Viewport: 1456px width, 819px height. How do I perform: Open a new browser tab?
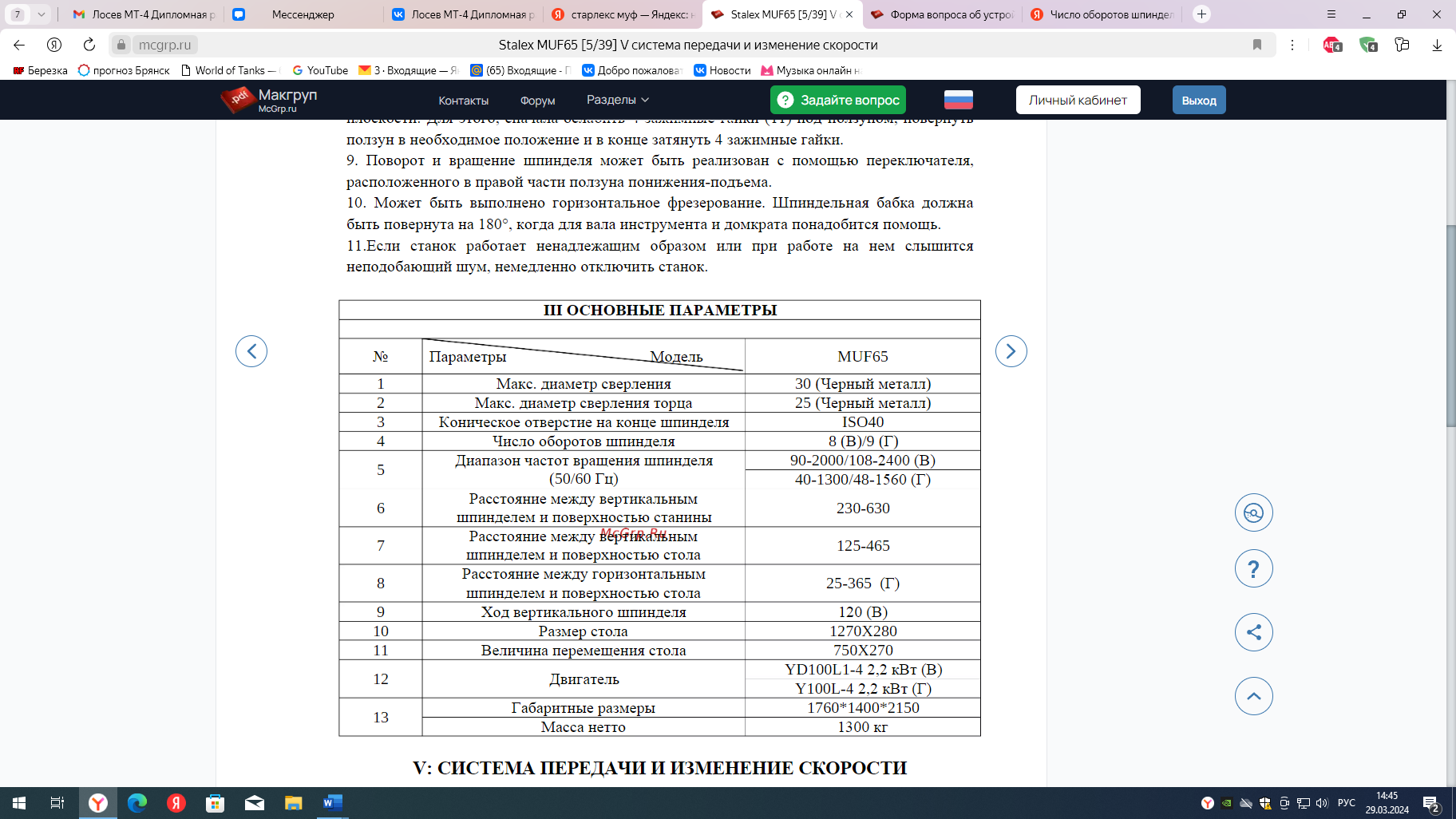coord(1201,14)
